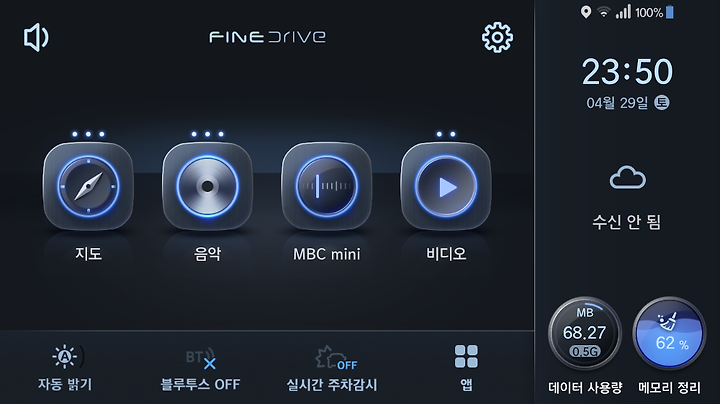Launch the 음악 music disc icon
The height and width of the screenshot is (404, 720).
click(208, 186)
